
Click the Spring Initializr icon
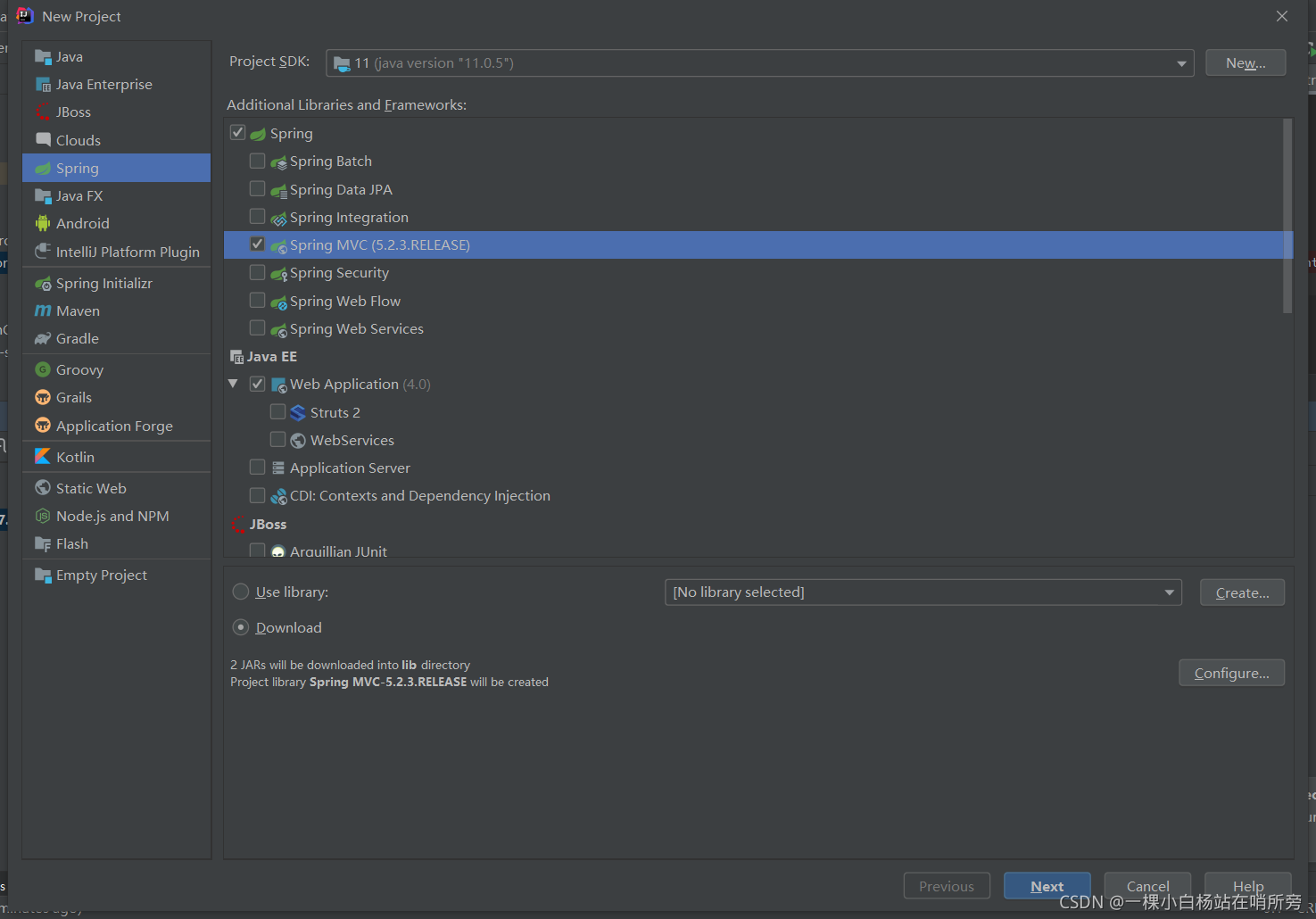[x=43, y=283]
